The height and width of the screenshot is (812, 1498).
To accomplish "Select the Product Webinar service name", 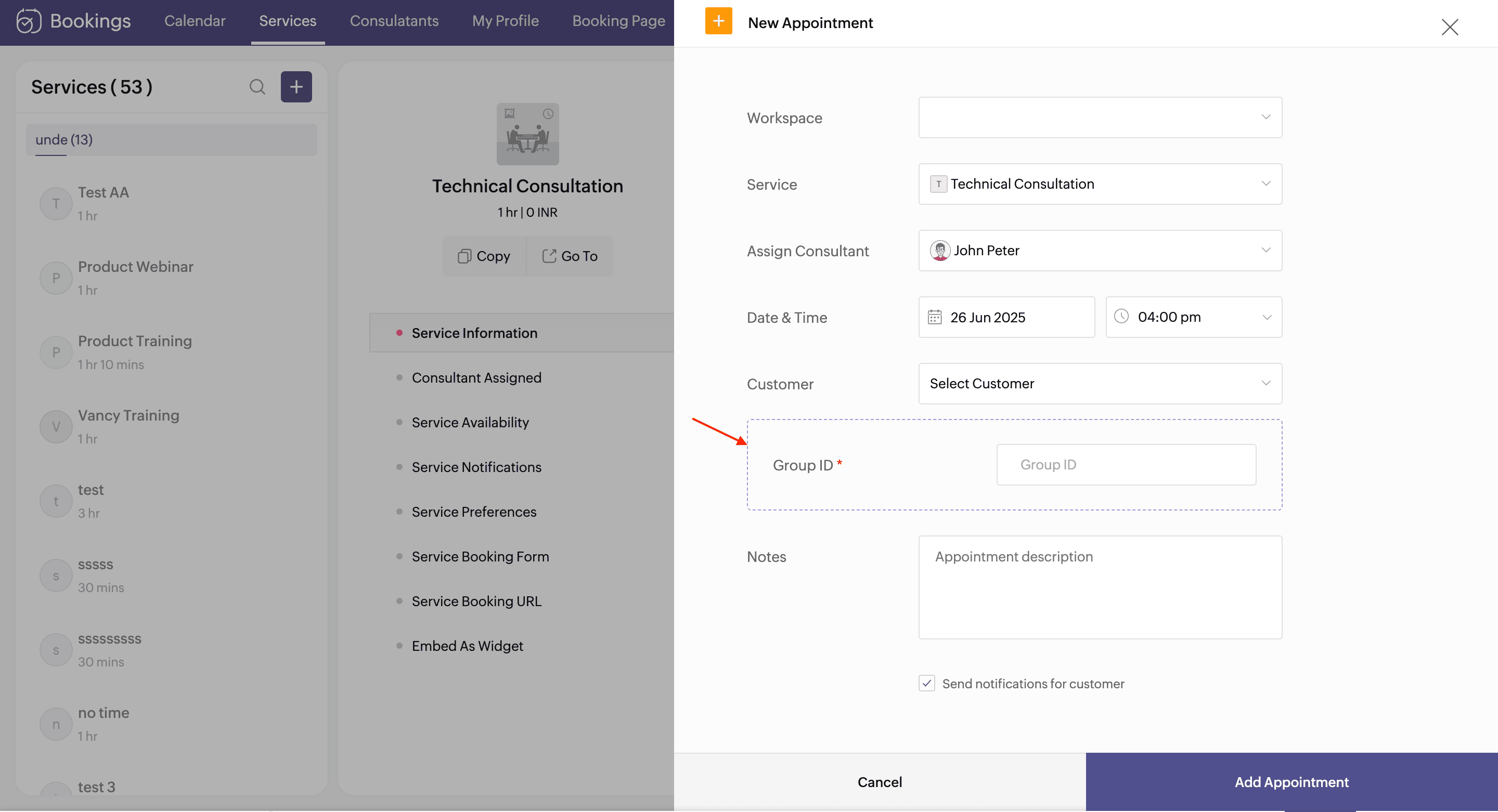I will point(135,267).
